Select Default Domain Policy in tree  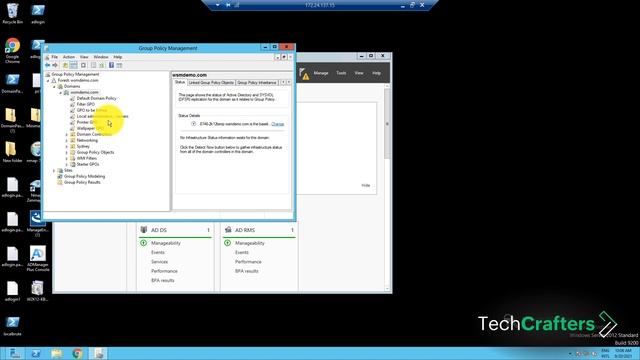(x=96, y=98)
